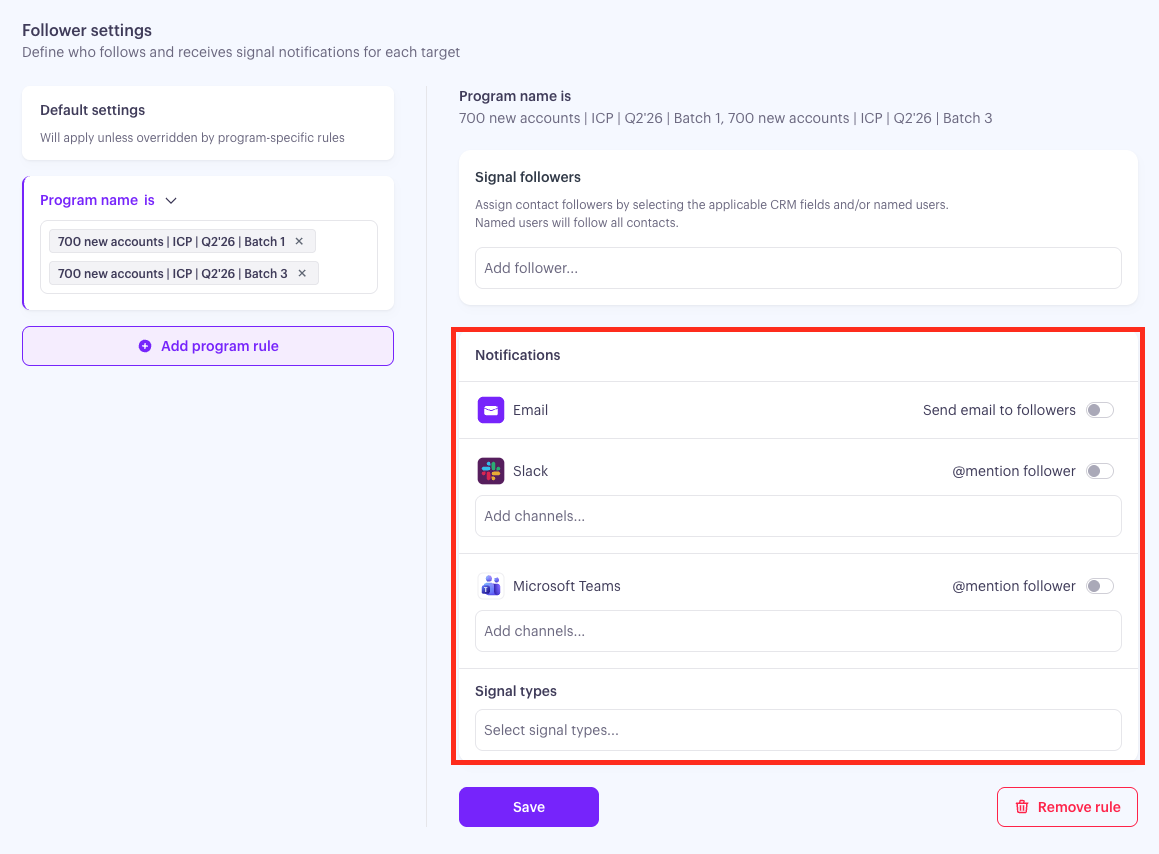Enable Send email to followers toggle
This screenshot has width=1159, height=854.
[x=1100, y=410]
